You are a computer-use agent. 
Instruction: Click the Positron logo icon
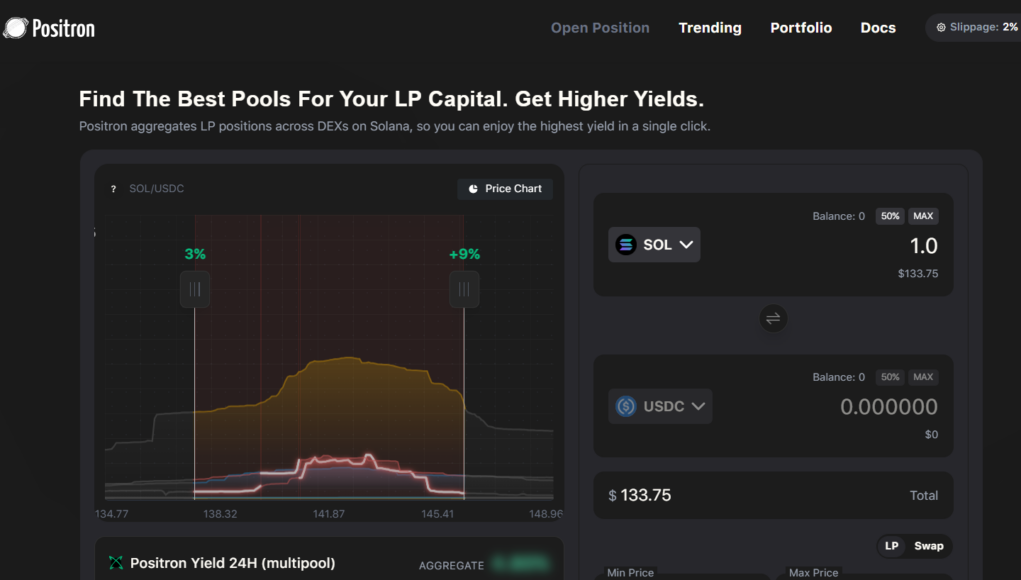coord(15,28)
